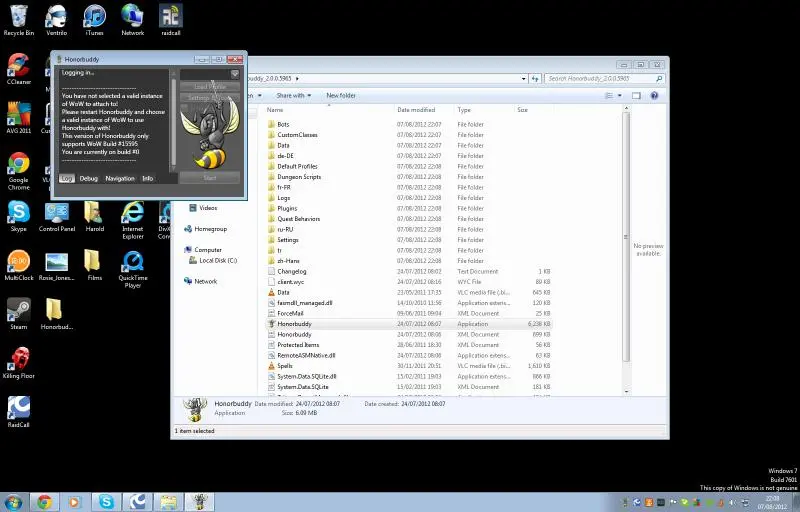
Task: Click the Search Honorbuddy_2.0.0.5965 field
Action: pos(605,79)
